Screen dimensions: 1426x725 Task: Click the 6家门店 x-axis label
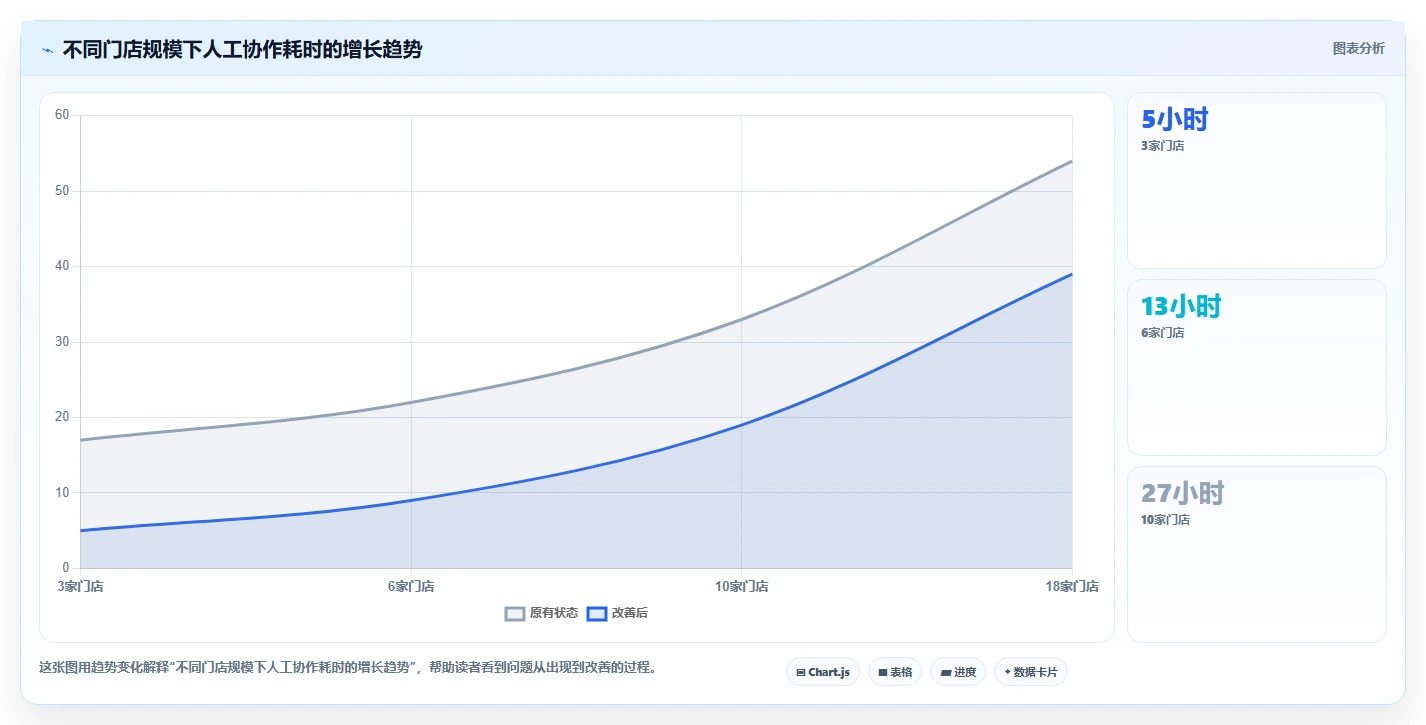coord(411,586)
